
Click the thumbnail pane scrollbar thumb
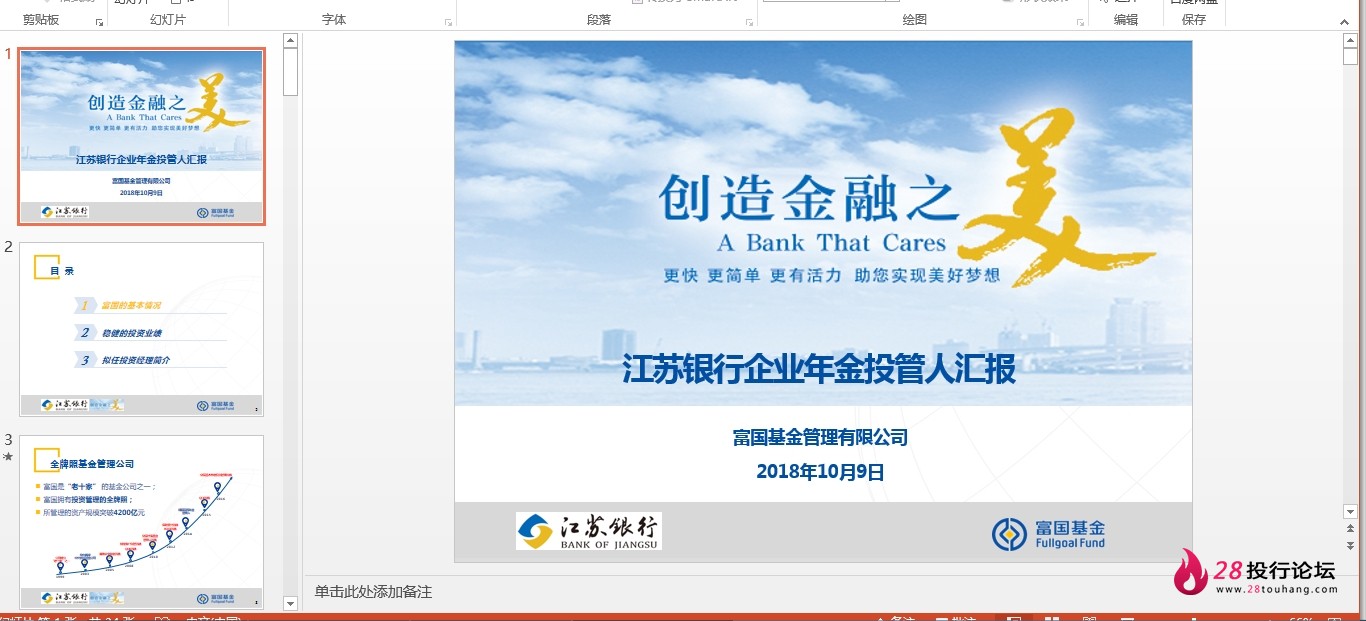point(290,72)
